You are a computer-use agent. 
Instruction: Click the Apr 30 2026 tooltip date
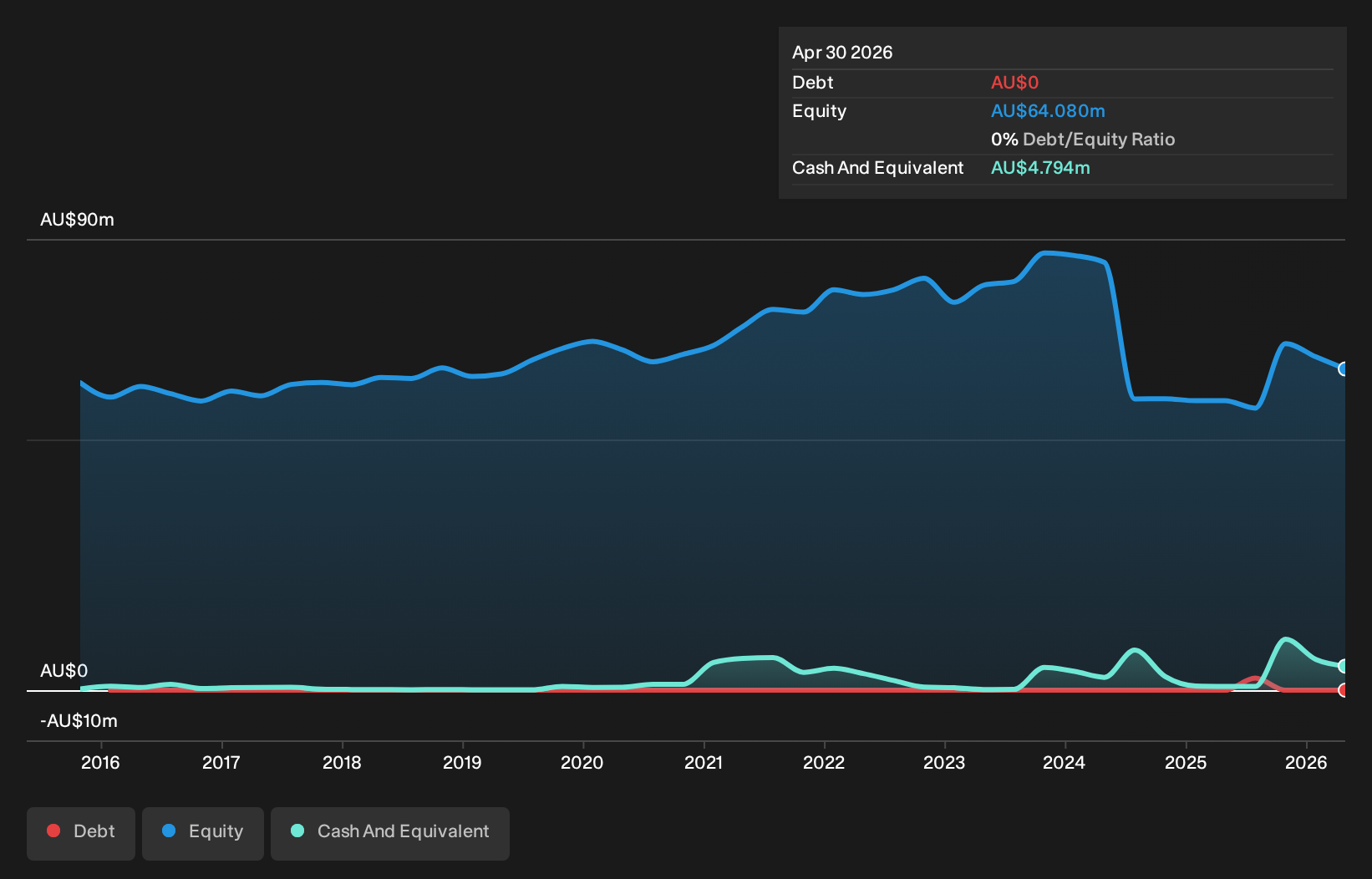click(x=842, y=53)
